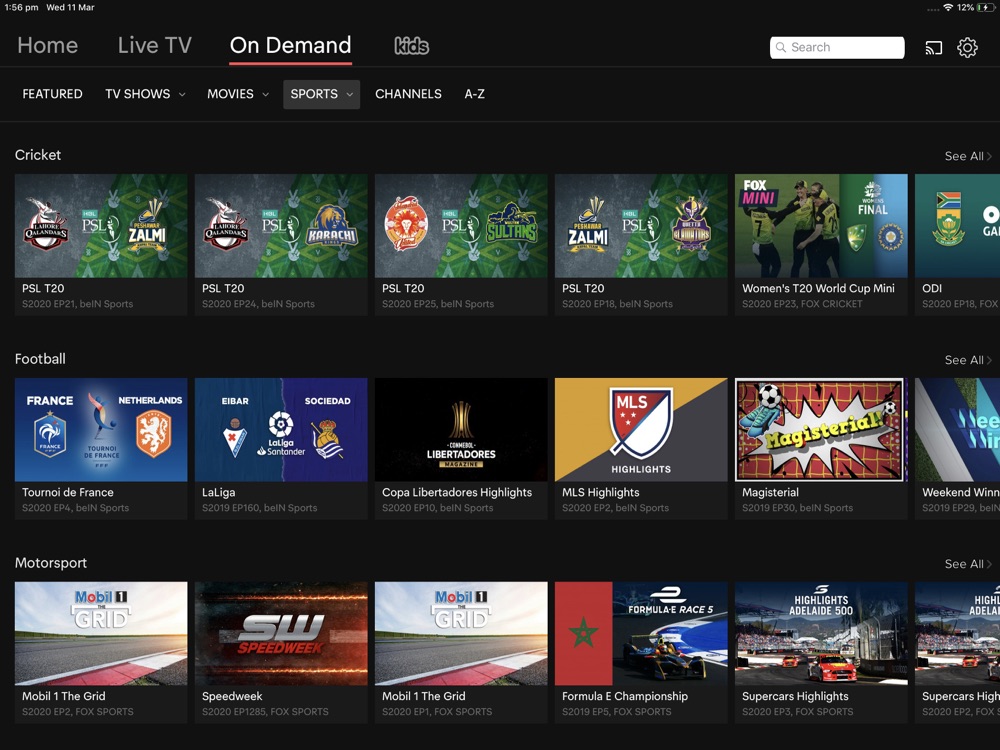Click 'S2020 EP23, FOX CRICKET' subtitle
Screen dimensions: 1000x750
point(802,304)
